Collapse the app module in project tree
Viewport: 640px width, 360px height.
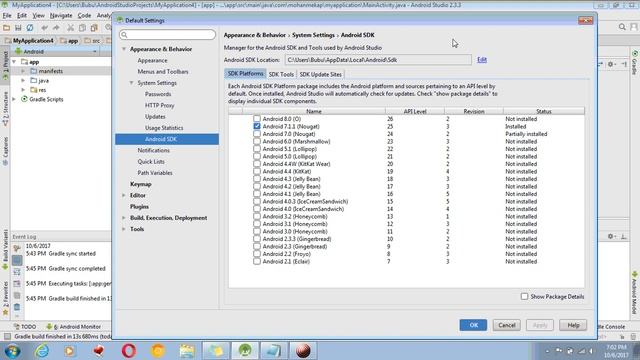point(14,62)
